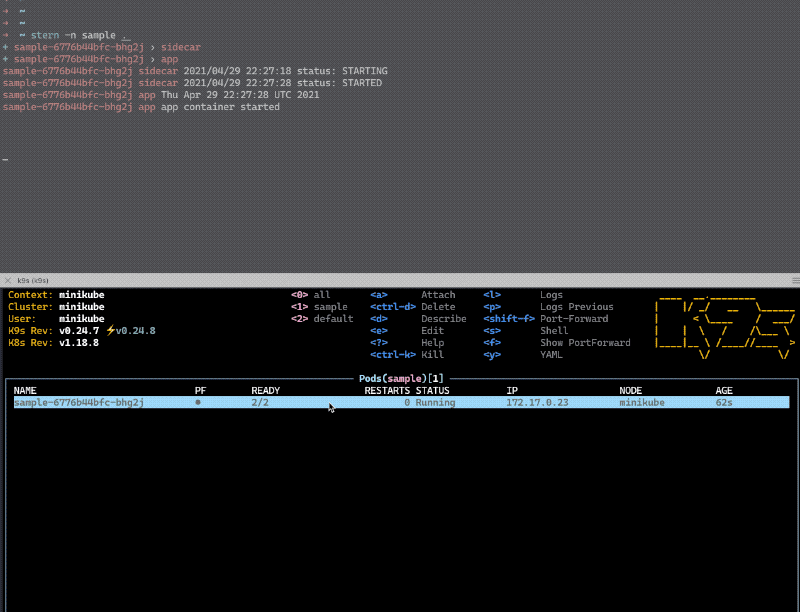
Task: Open the pane menu hamburger icon
Action: [795, 280]
